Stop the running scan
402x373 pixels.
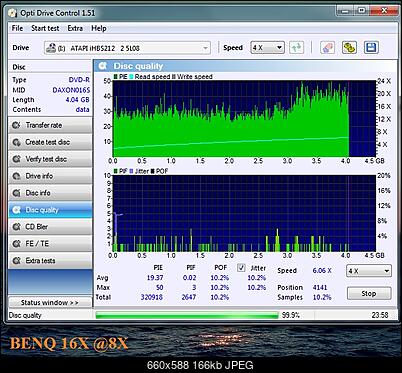pyautogui.click(x=369, y=294)
